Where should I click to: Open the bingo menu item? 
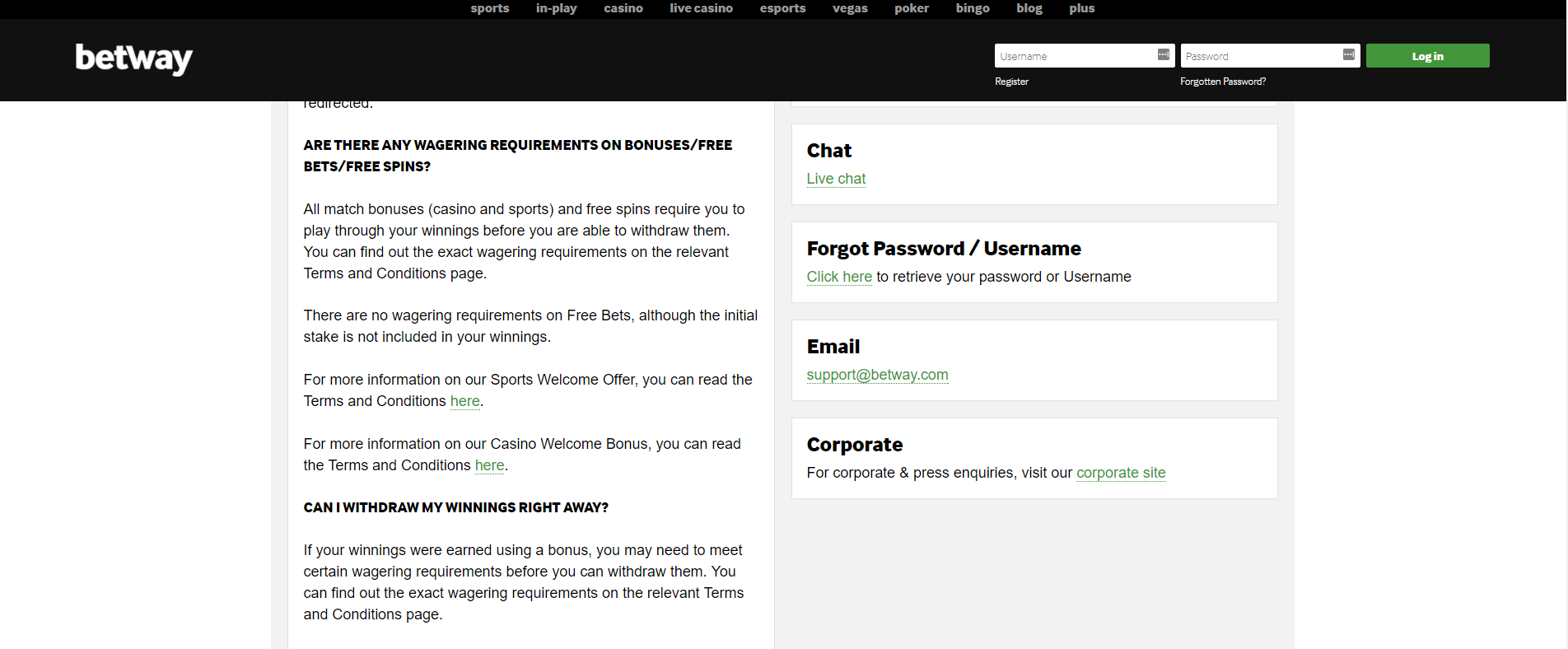[973, 8]
